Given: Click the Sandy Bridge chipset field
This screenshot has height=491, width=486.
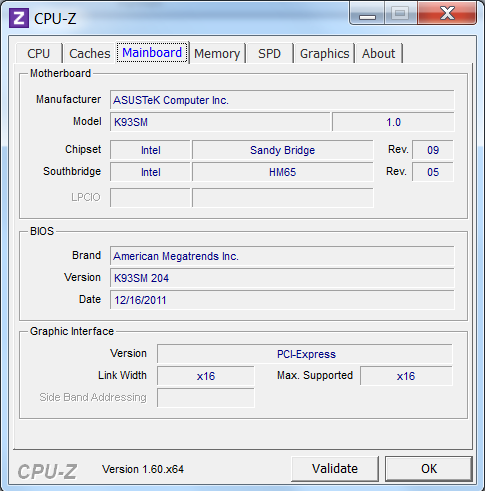Looking at the screenshot, I should 283,150.
